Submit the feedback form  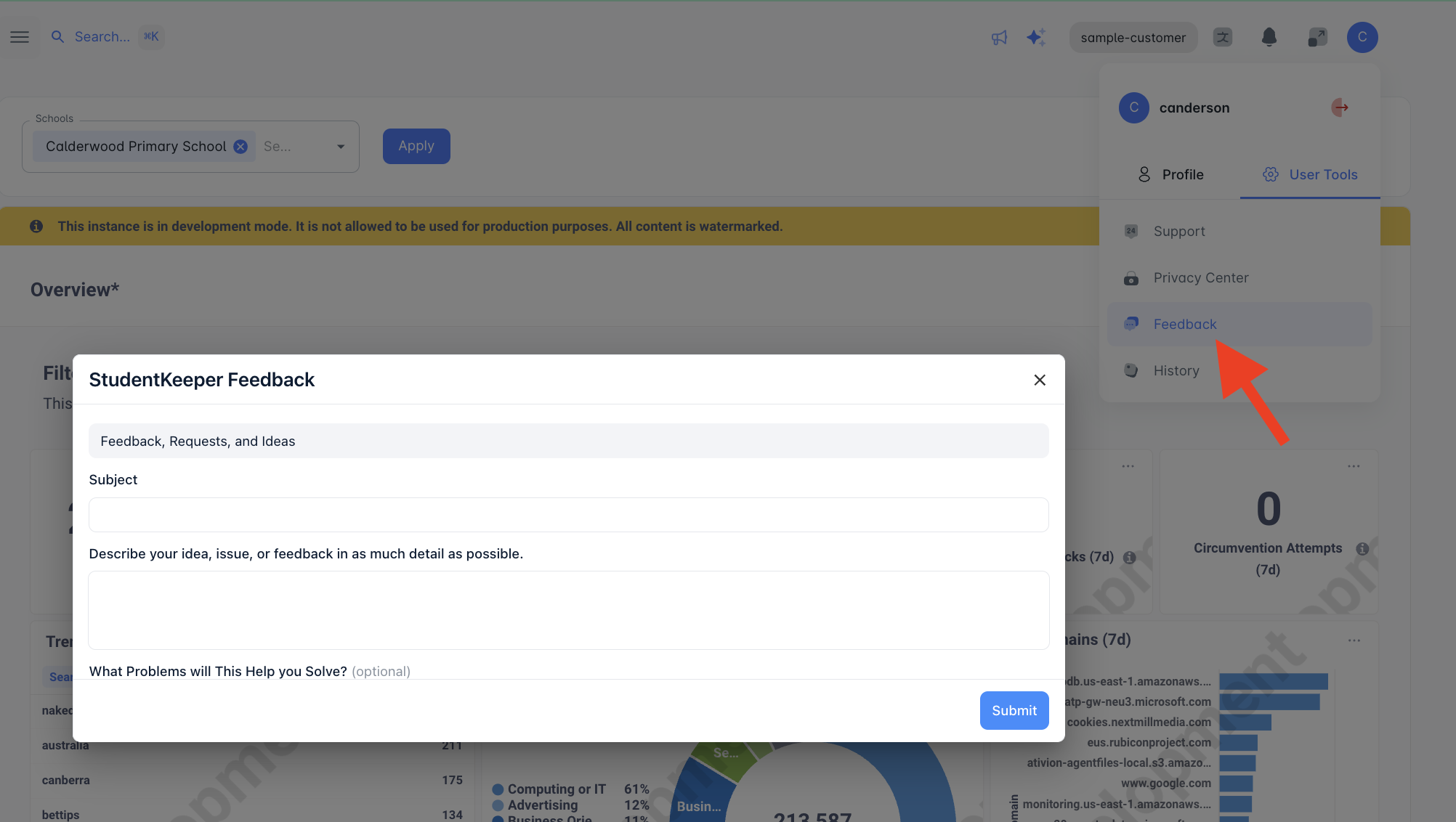1014,710
